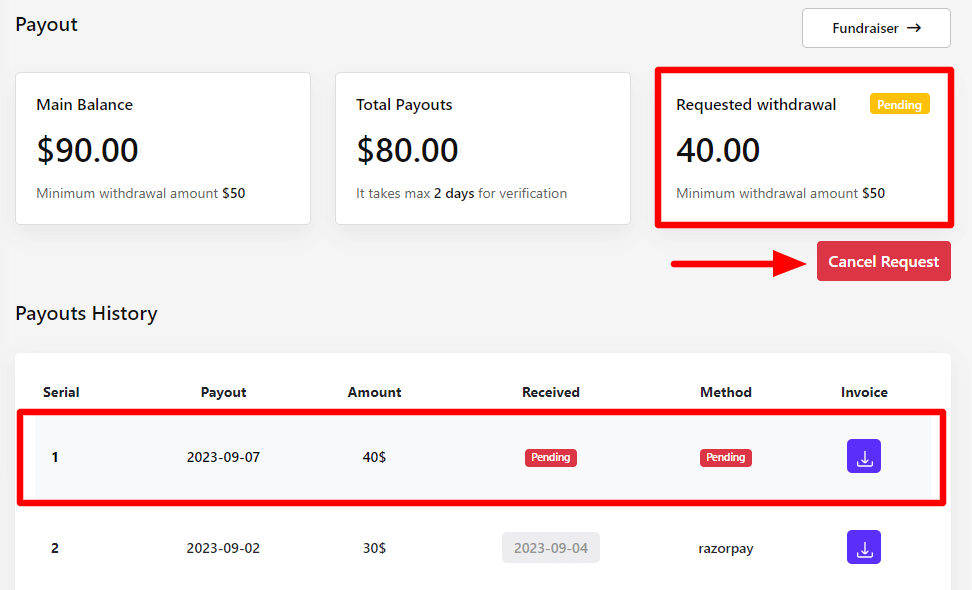Click the Received column header
Screen dimensions: 972x590
[x=550, y=392]
